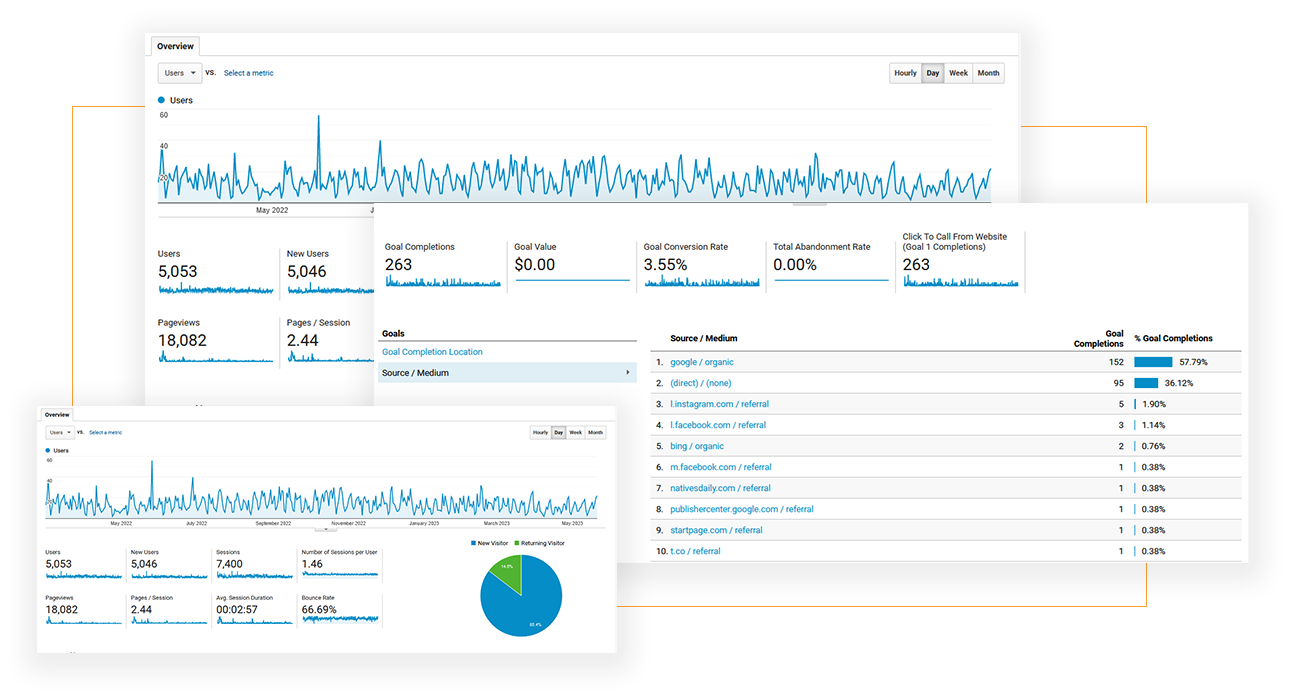Click the blue Users legend dot above the large chart

pos(162,100)
